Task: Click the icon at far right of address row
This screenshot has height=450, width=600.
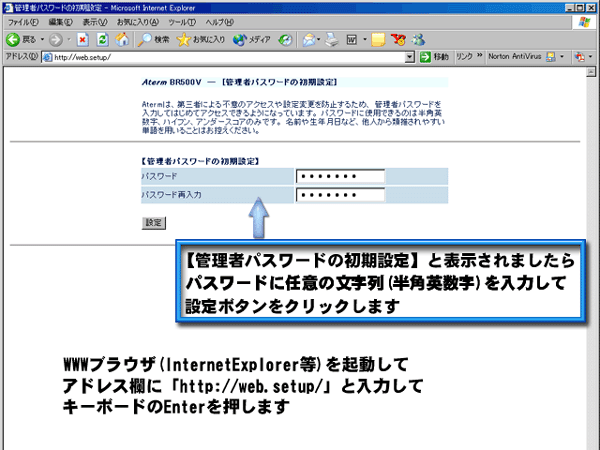Action: (579, 57)
